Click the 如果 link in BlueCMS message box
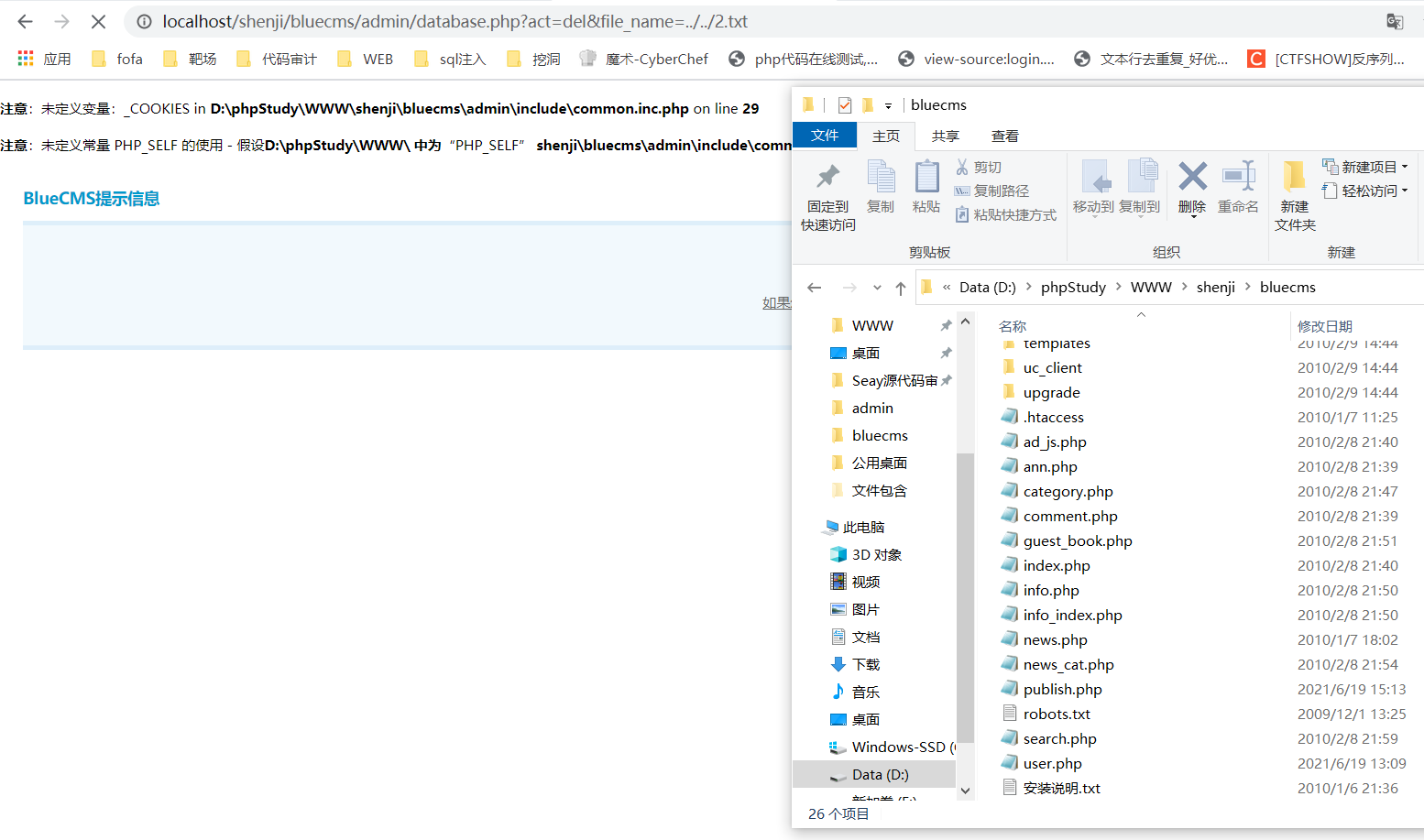This screenshot has width=1424, height=840. (x=776, y=302)
